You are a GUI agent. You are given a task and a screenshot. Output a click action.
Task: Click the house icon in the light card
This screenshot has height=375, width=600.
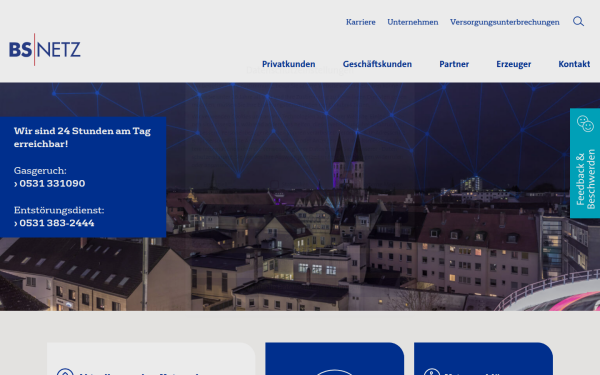[65, 372]
